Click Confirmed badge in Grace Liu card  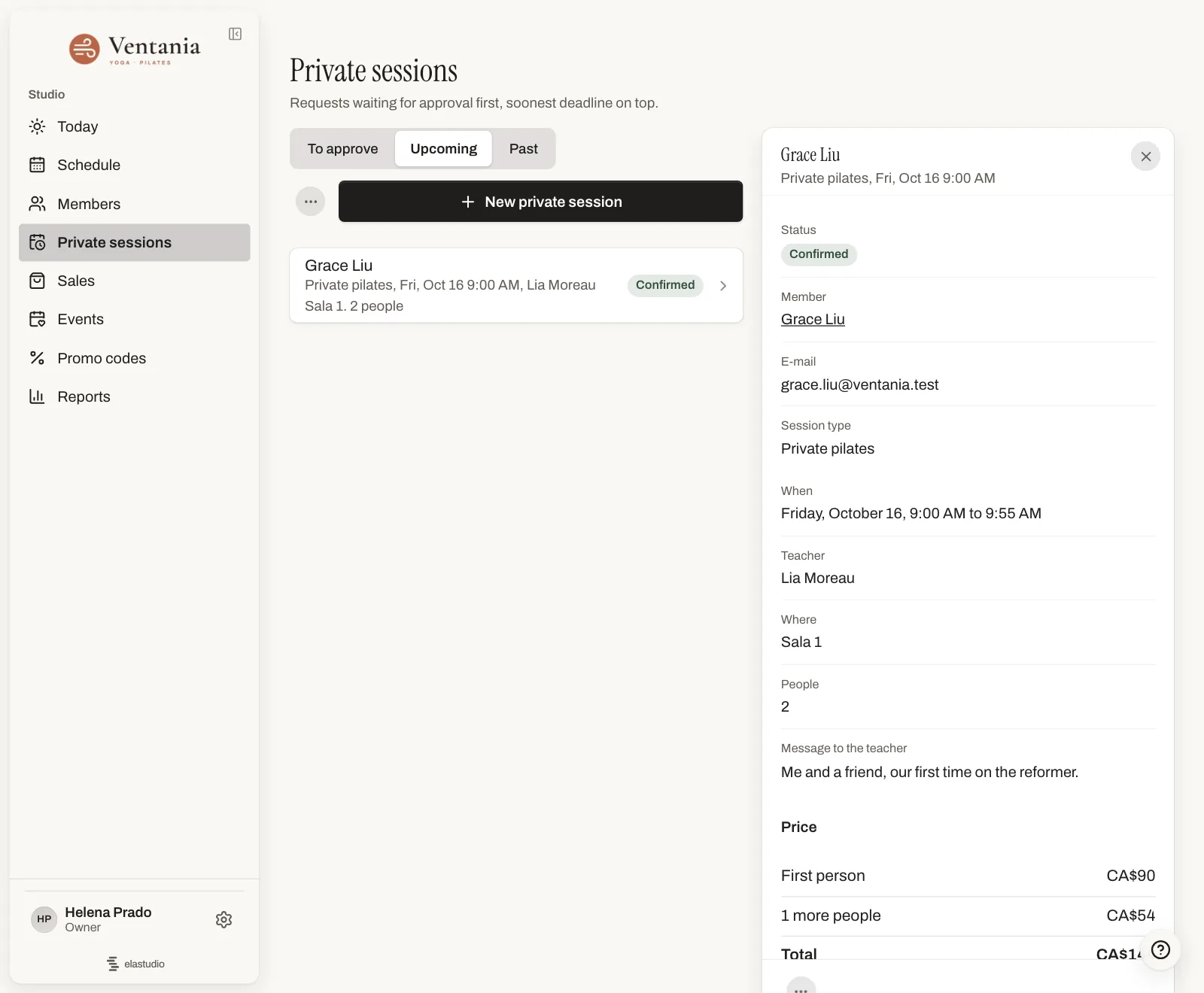click(x=665, y=285)
